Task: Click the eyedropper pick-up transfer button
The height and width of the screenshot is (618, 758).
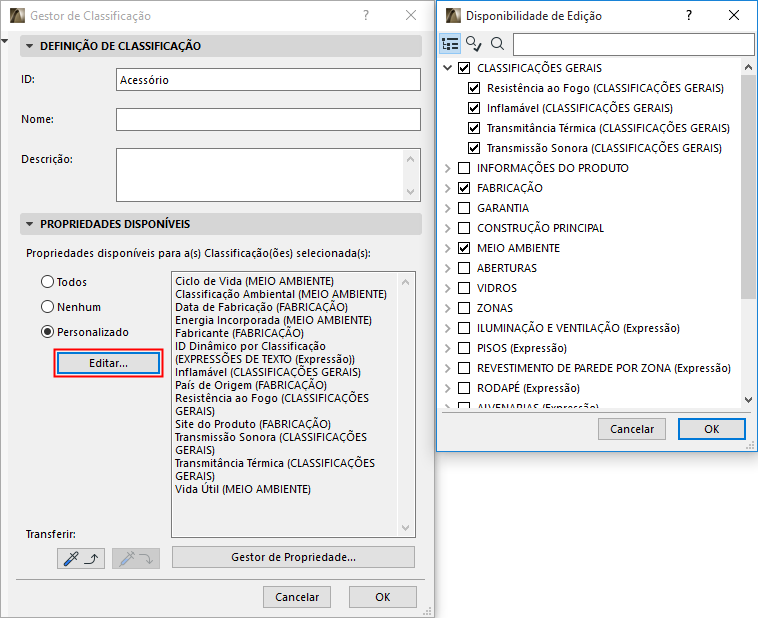Action: click(81, 559)
